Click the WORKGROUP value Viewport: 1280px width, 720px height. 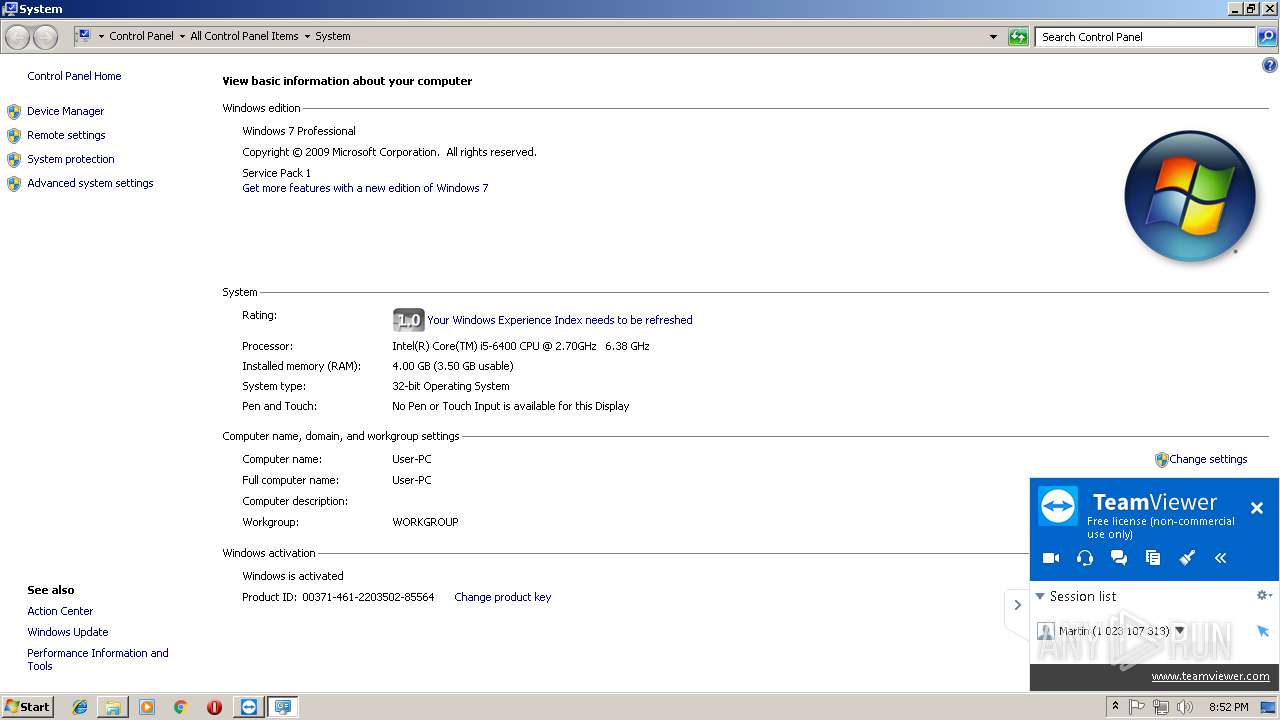click(425, 522)
